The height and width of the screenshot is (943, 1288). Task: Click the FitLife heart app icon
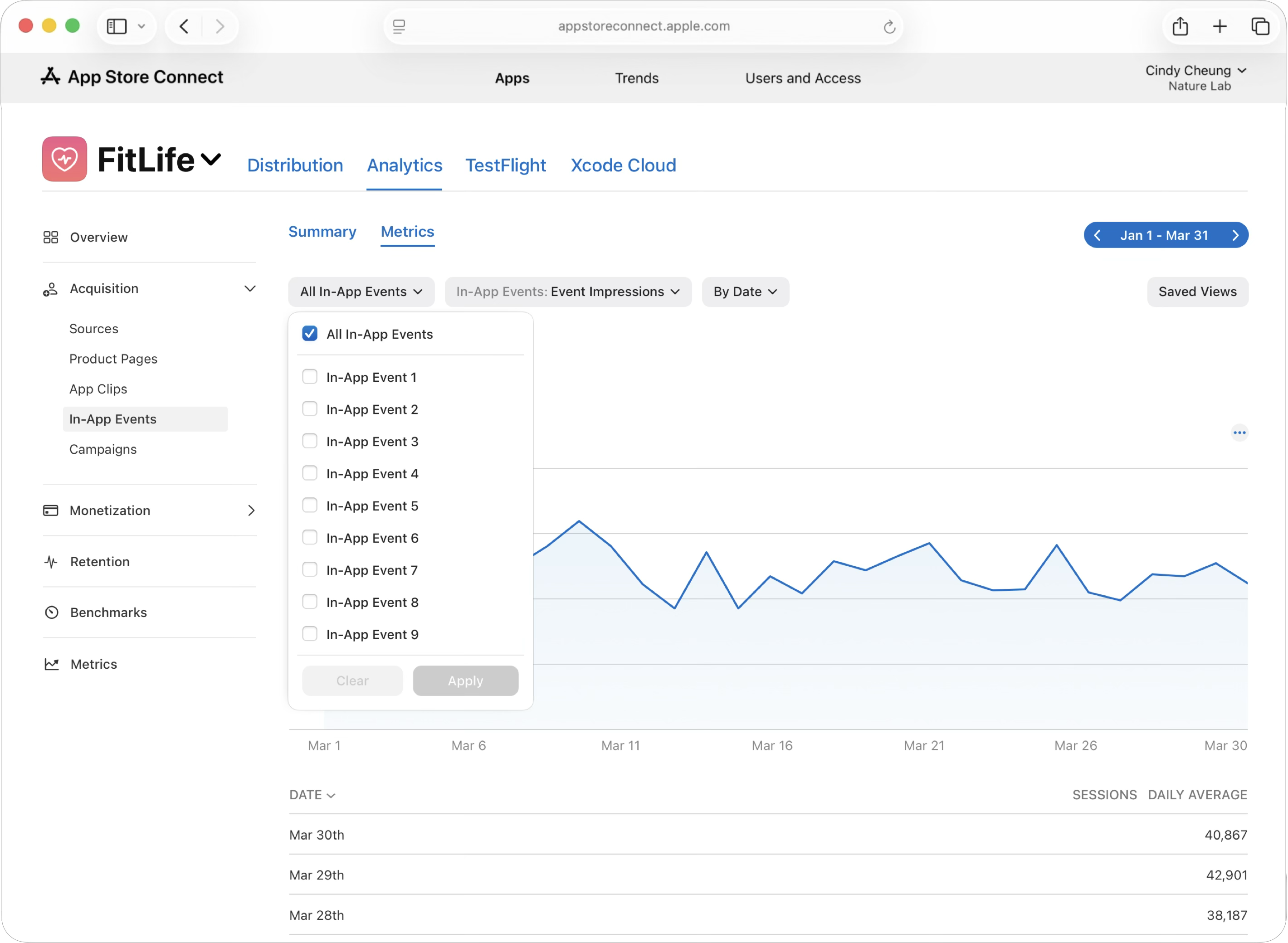(64, 159)
